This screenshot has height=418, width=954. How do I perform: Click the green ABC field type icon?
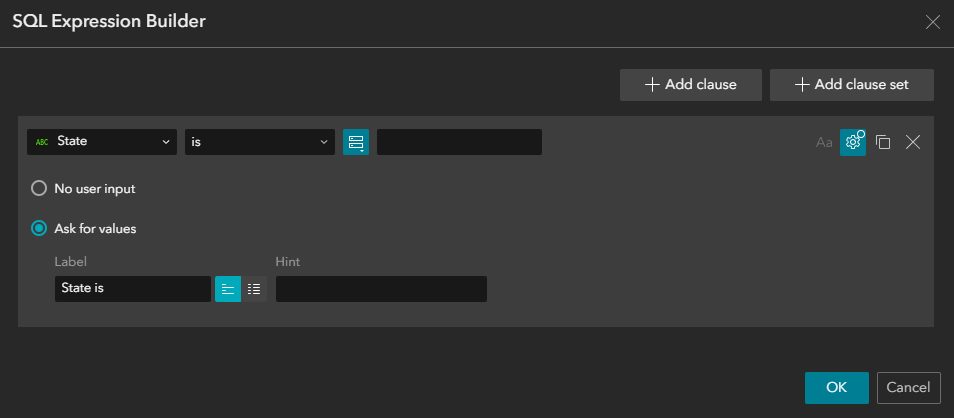pos(42,142)
